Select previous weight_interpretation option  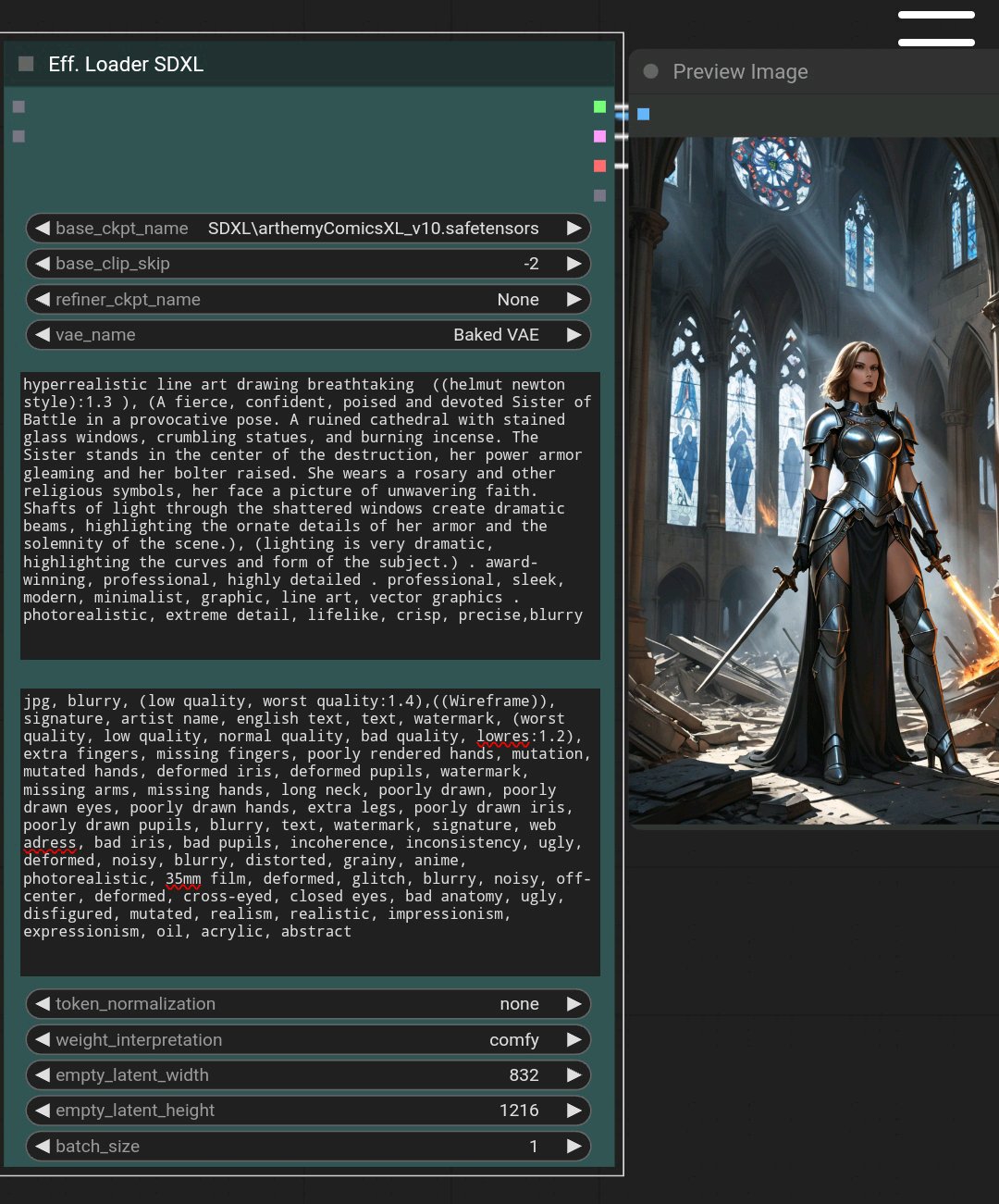[43, 1039]
